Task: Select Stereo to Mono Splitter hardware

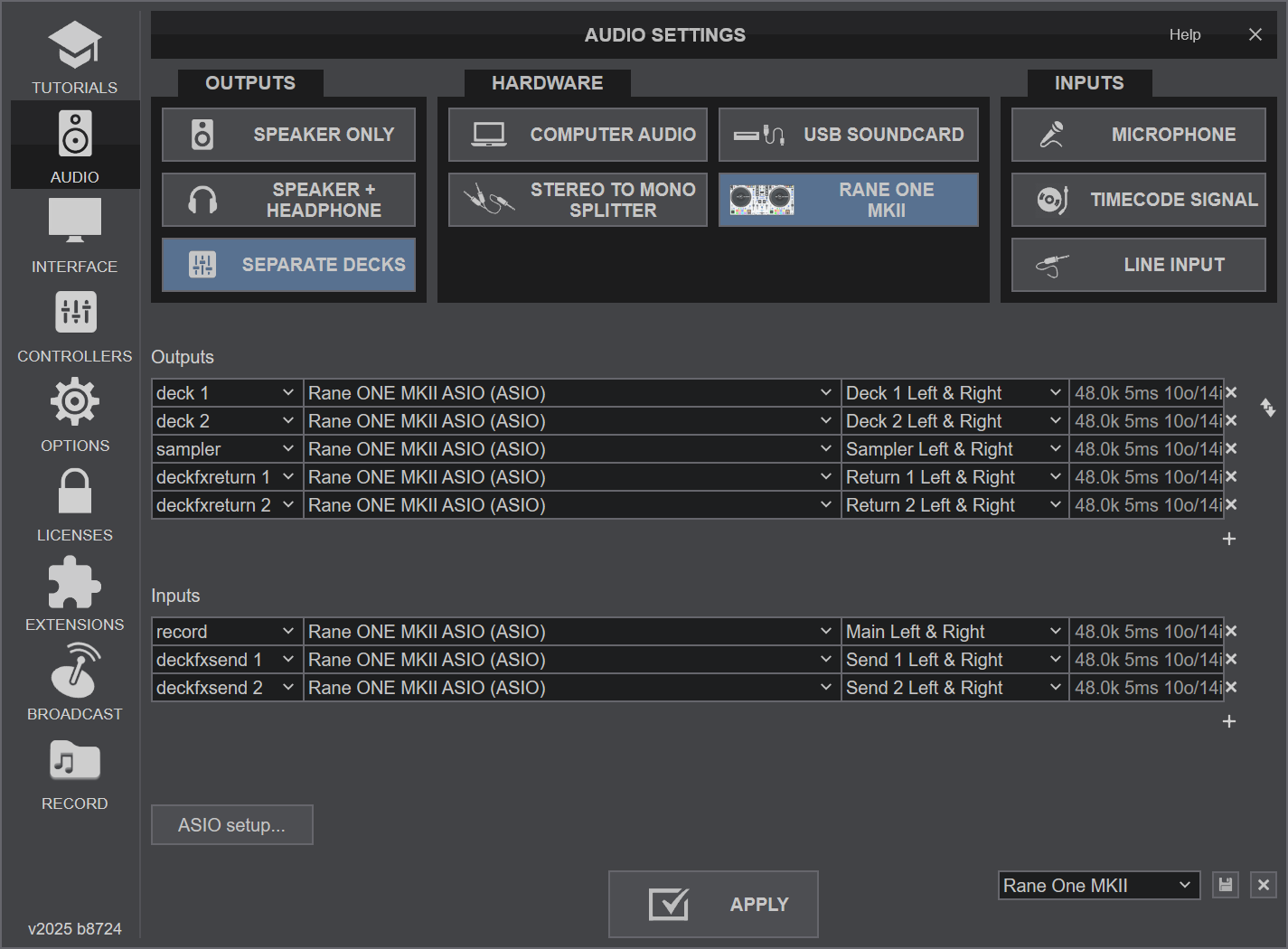Action: [578, 200]
